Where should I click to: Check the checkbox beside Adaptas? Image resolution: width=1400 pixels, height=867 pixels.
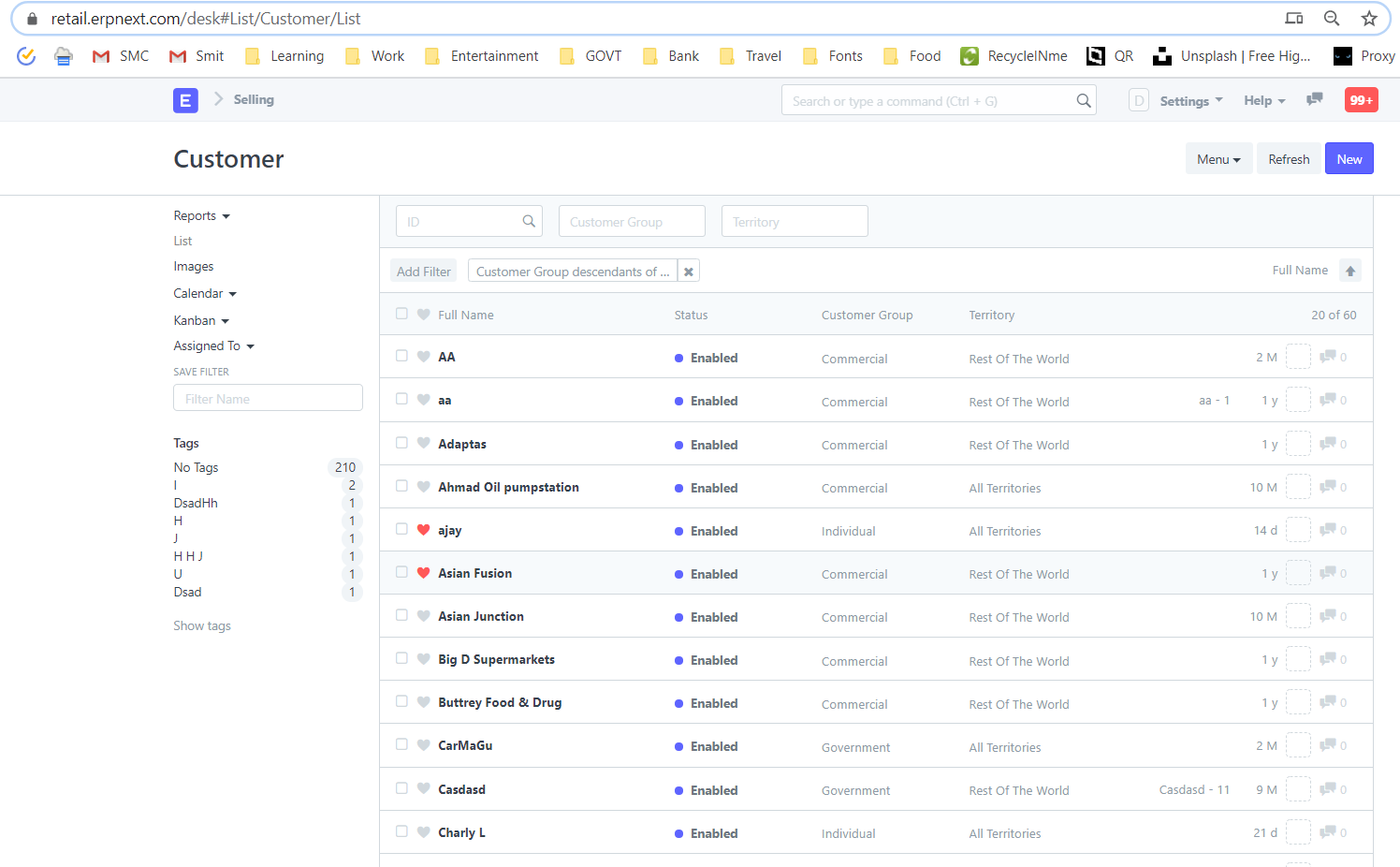[401, 443]
